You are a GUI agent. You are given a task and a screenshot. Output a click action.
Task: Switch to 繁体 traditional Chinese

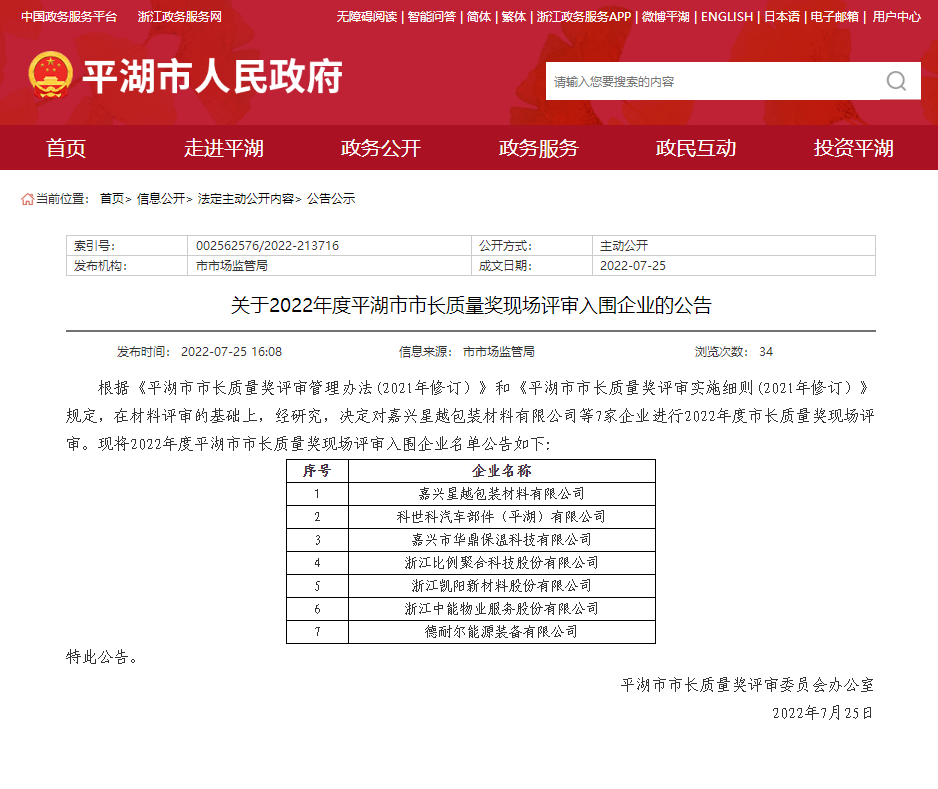(513, 17)
